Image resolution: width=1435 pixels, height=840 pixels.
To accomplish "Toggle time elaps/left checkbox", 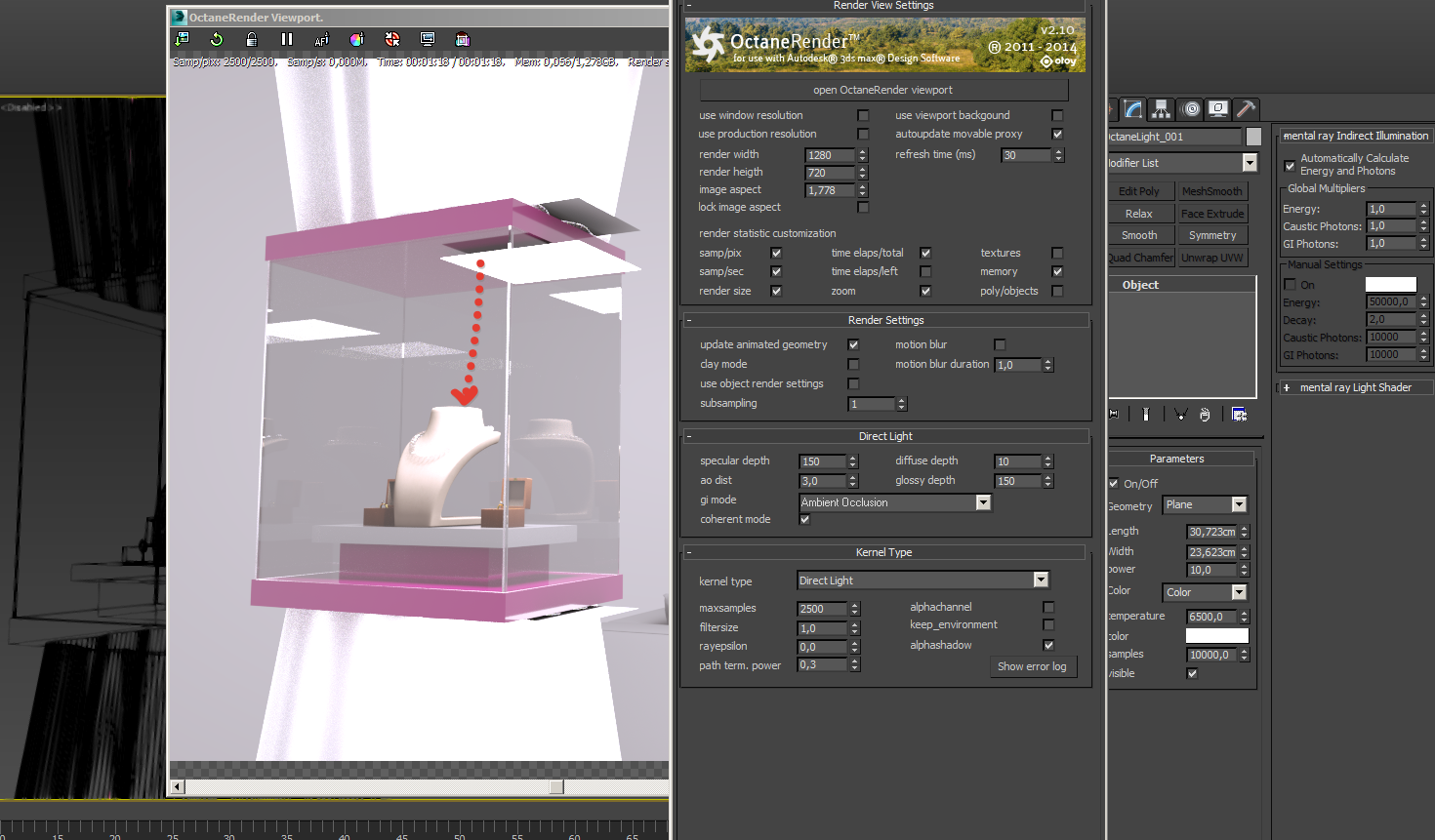I will point(925,271).
